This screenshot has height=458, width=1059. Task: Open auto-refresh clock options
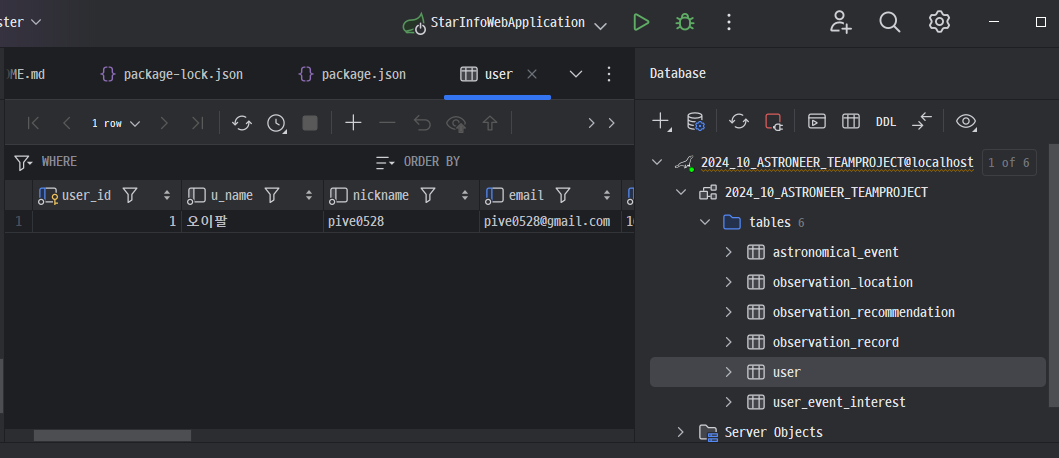(276, 123)
